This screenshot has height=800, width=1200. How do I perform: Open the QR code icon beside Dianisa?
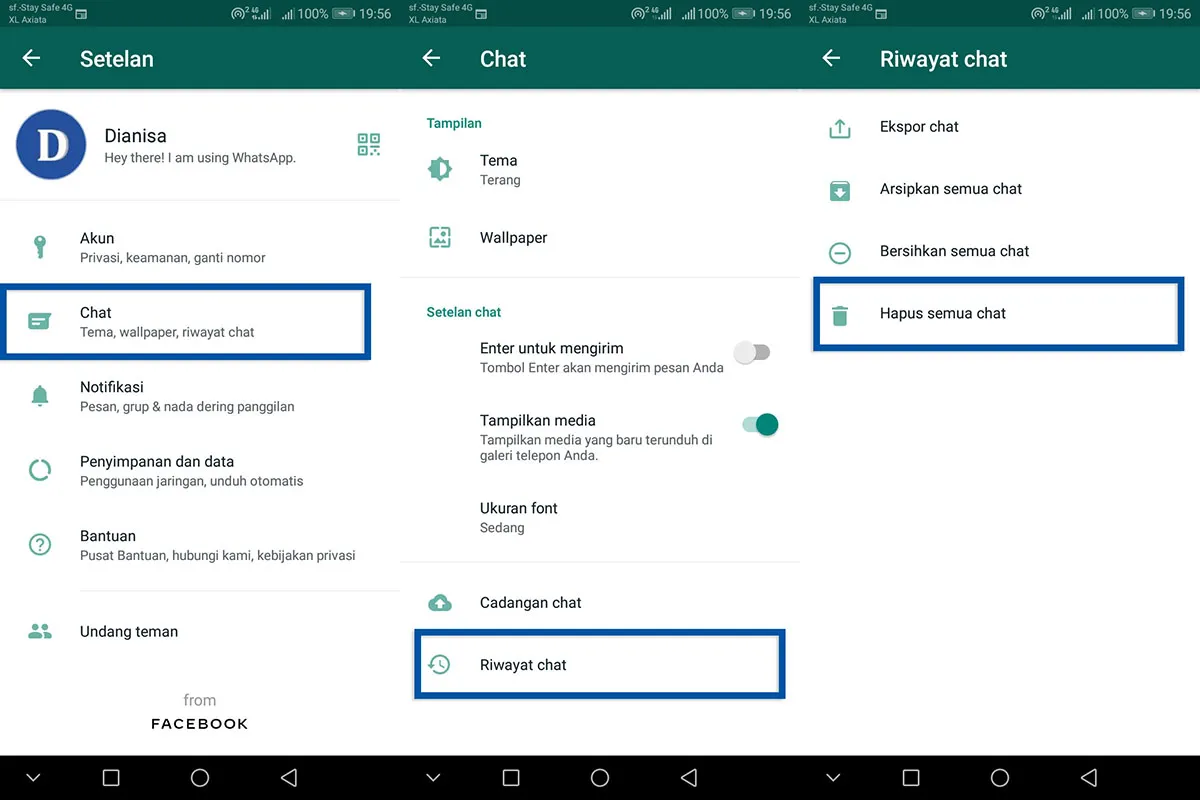click(x=368, y=144)
